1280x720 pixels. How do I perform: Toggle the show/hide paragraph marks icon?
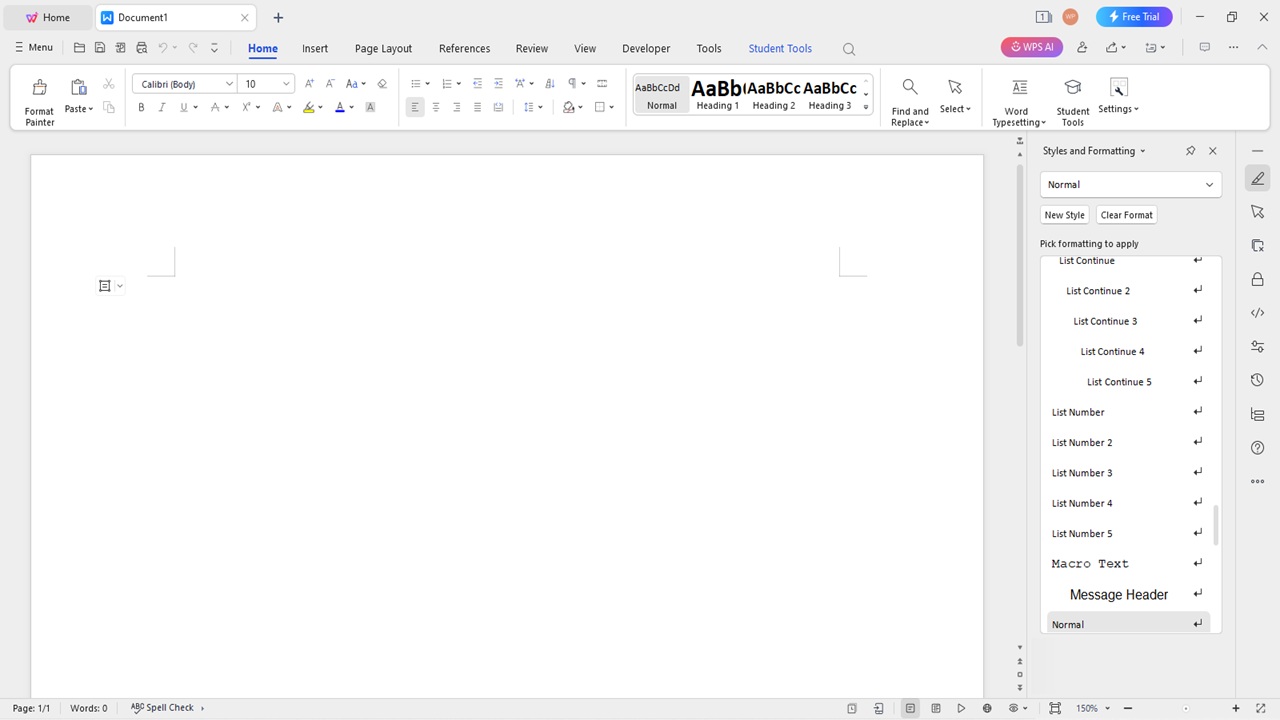573,83
